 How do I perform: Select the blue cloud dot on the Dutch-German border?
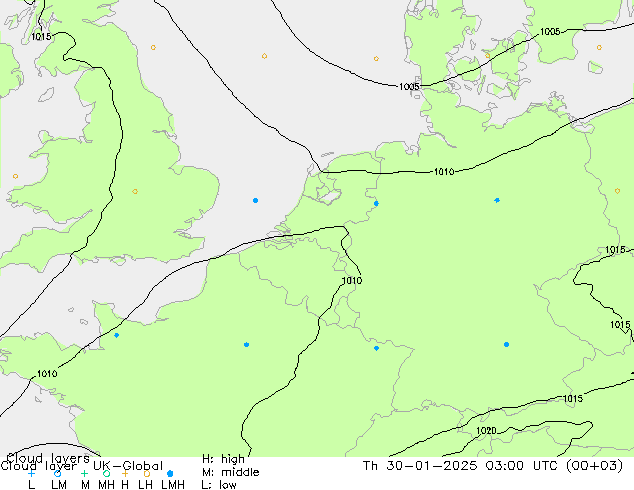376,203
